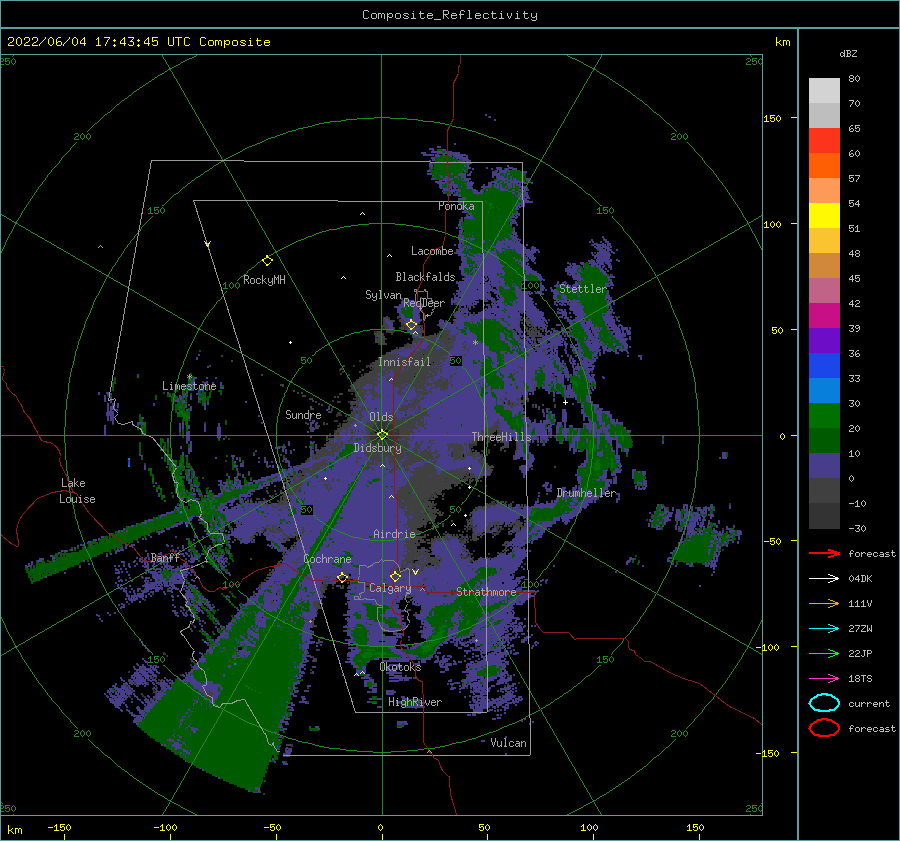Image resolution: width=900 pixels, height=841 pixels.
Task: Select the 80 dBZ light grey swatch
Action: coord(824,91)
